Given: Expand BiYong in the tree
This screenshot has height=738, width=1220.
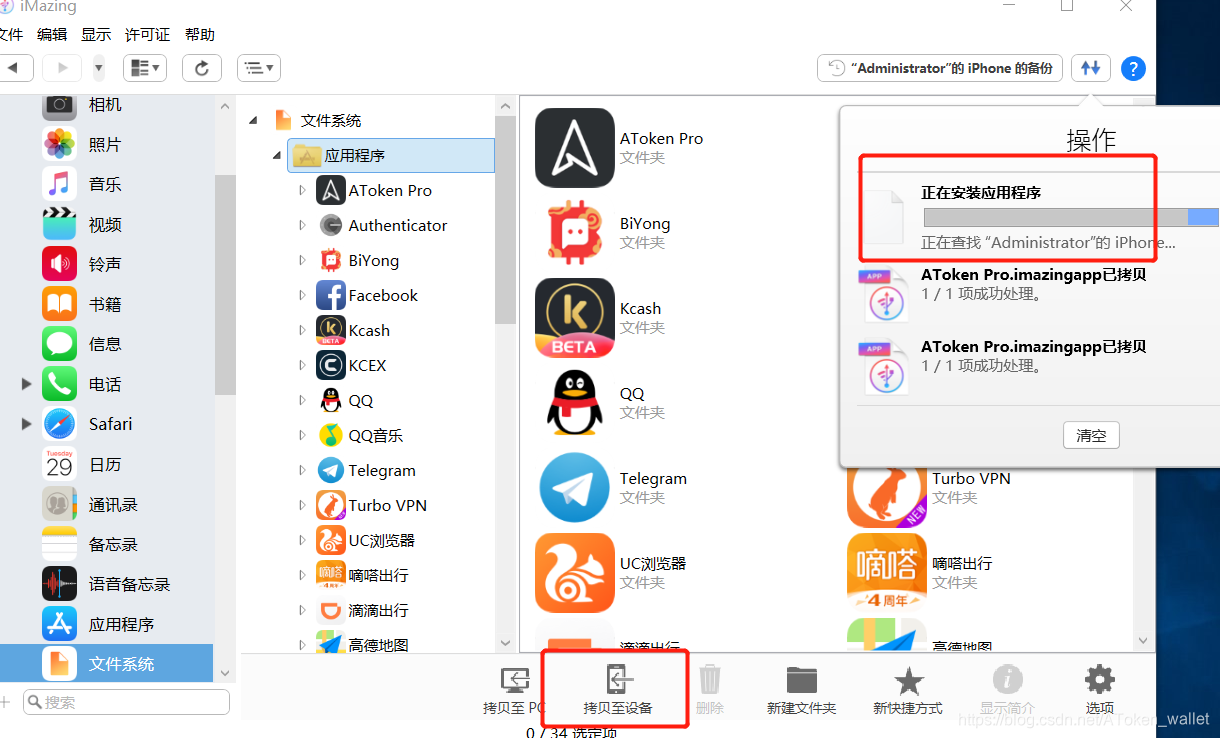Looking at the screenshot, I should tap(302, 260).
